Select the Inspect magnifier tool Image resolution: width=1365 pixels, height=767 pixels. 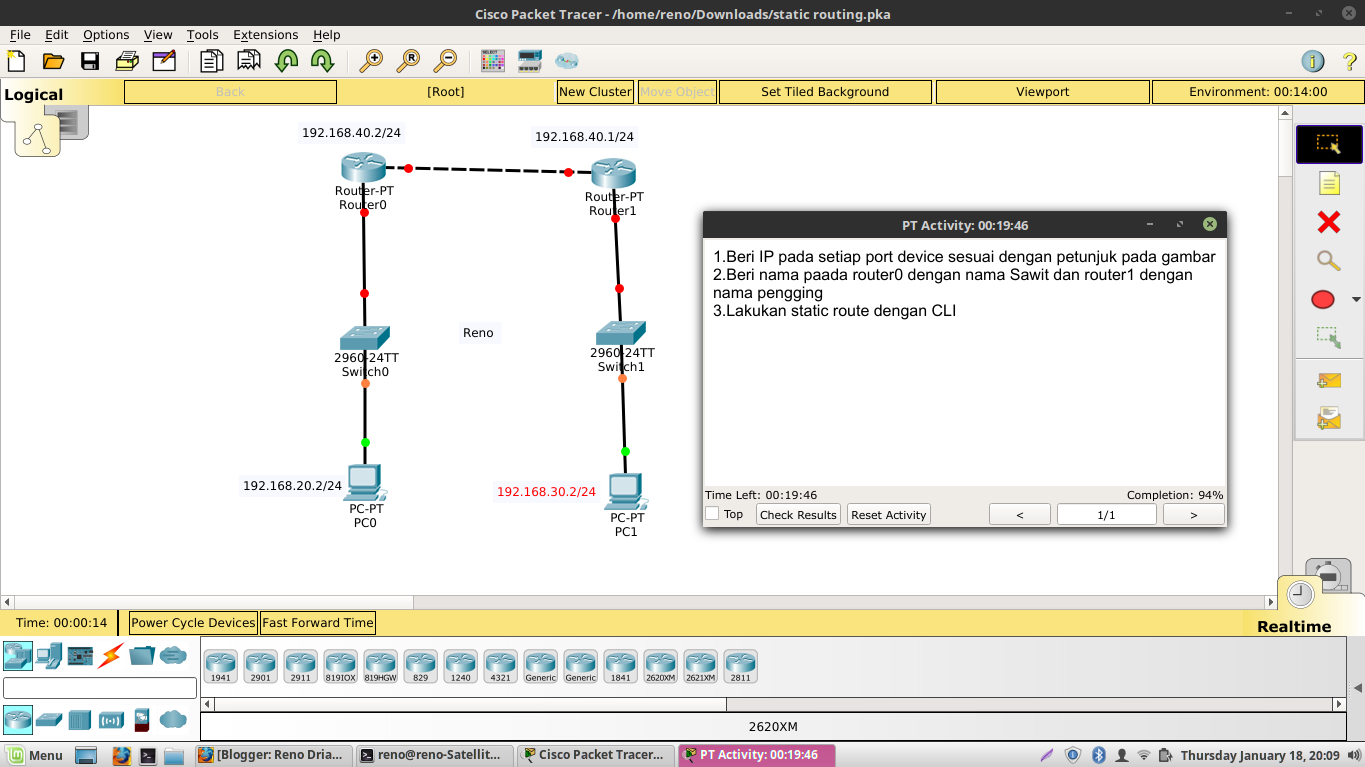(1328, 261)
